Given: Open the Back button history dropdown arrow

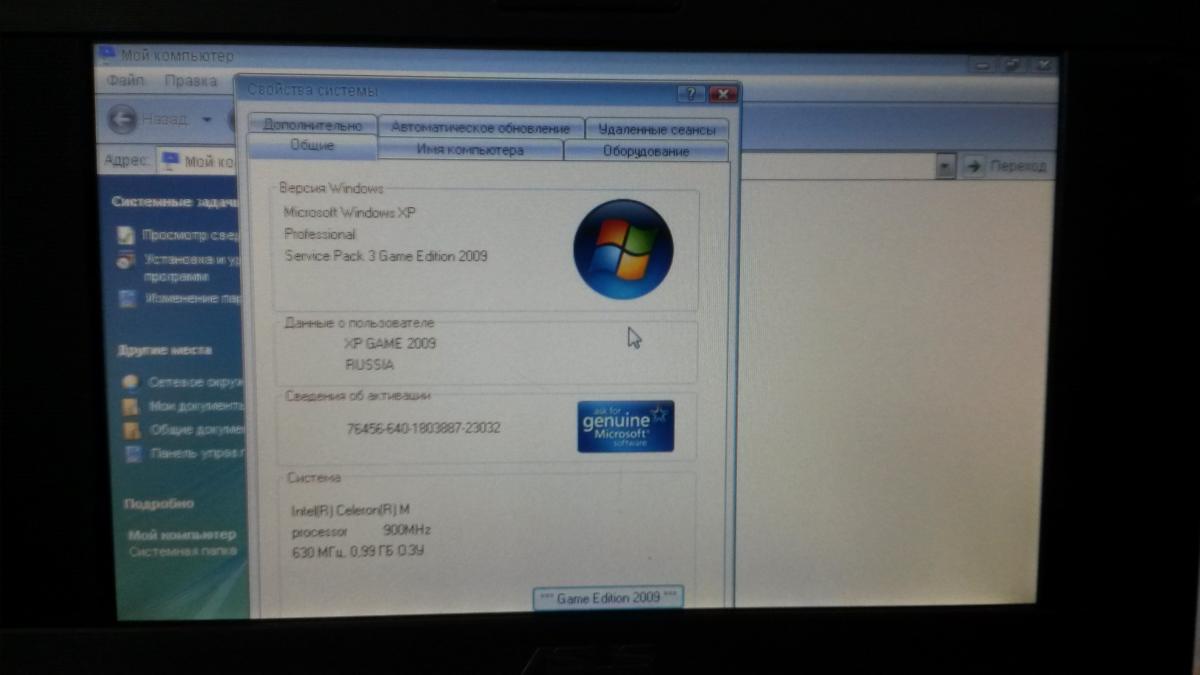Looking at the screenshot, I should 207,120.
